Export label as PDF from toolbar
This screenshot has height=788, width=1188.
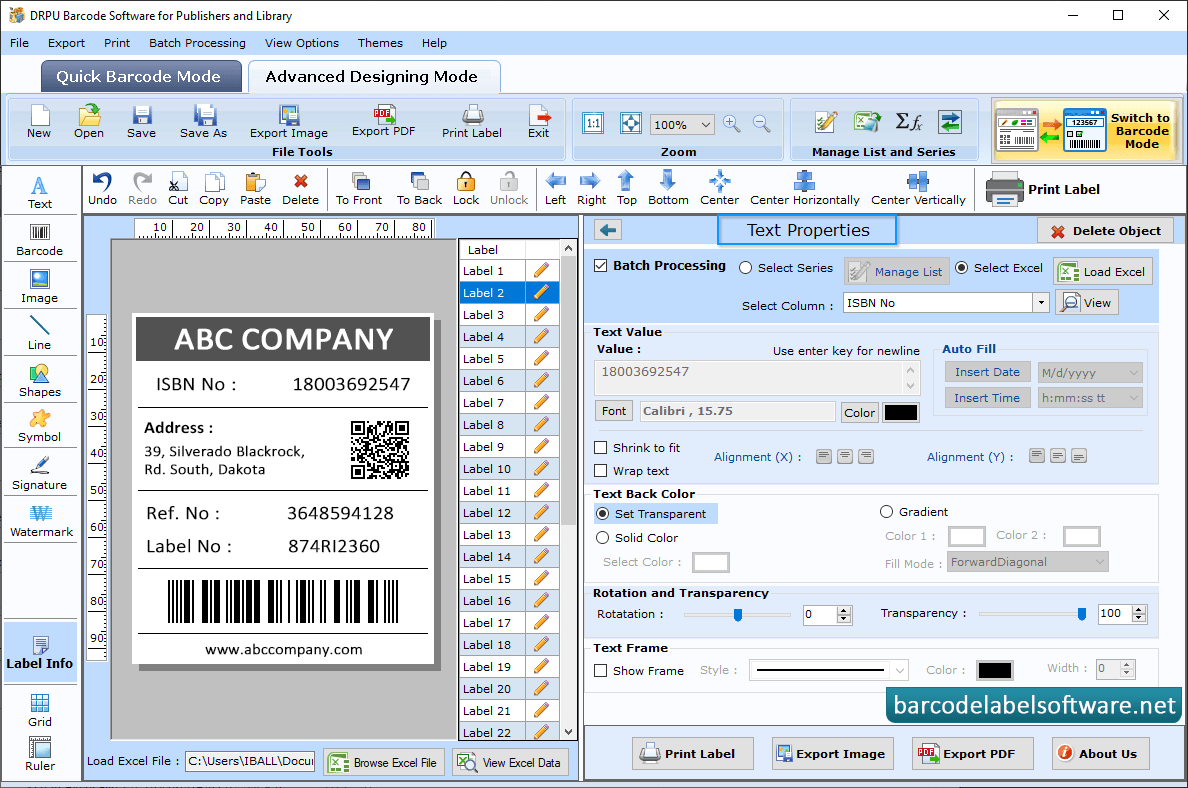coord(383,121)
